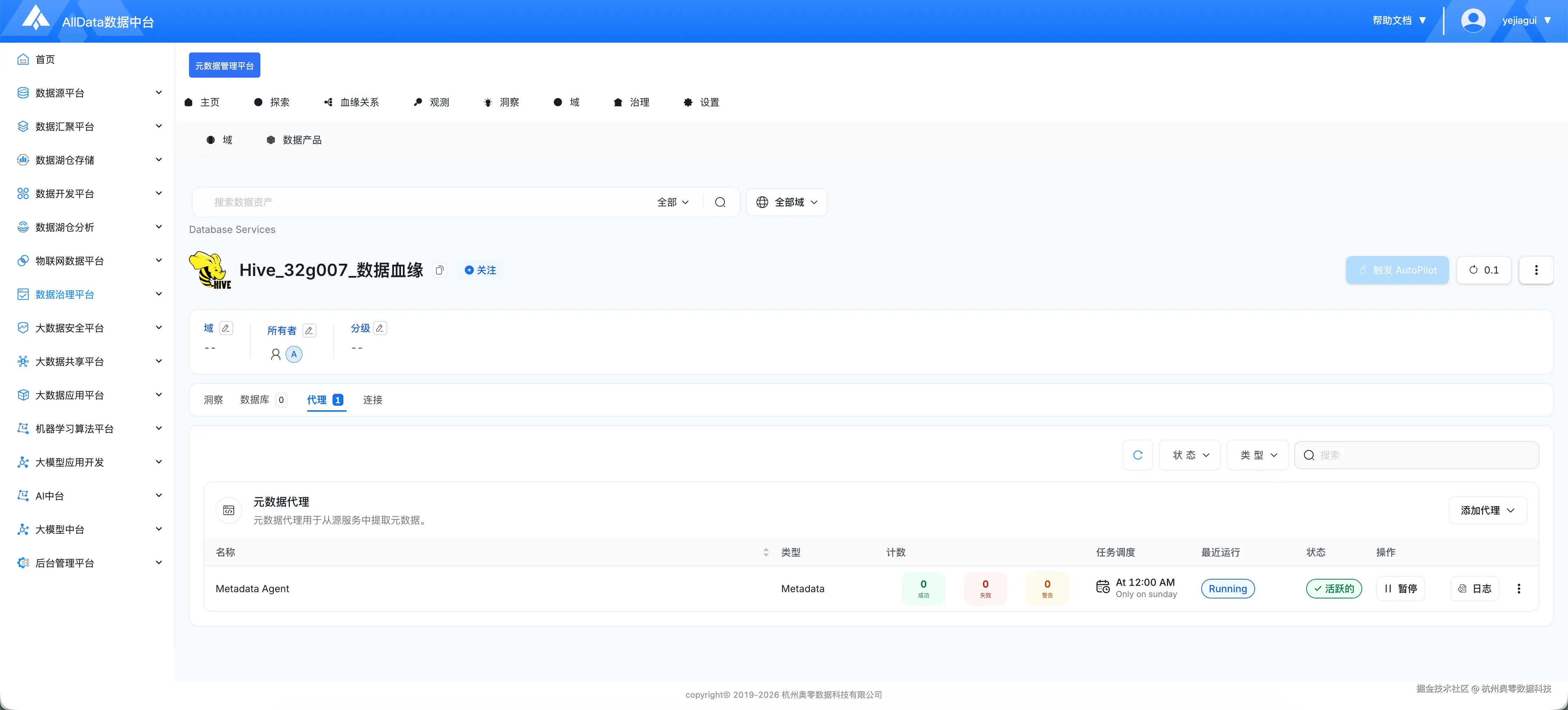
Task: Click the Metadata Agent name
Action: (252, 588)
